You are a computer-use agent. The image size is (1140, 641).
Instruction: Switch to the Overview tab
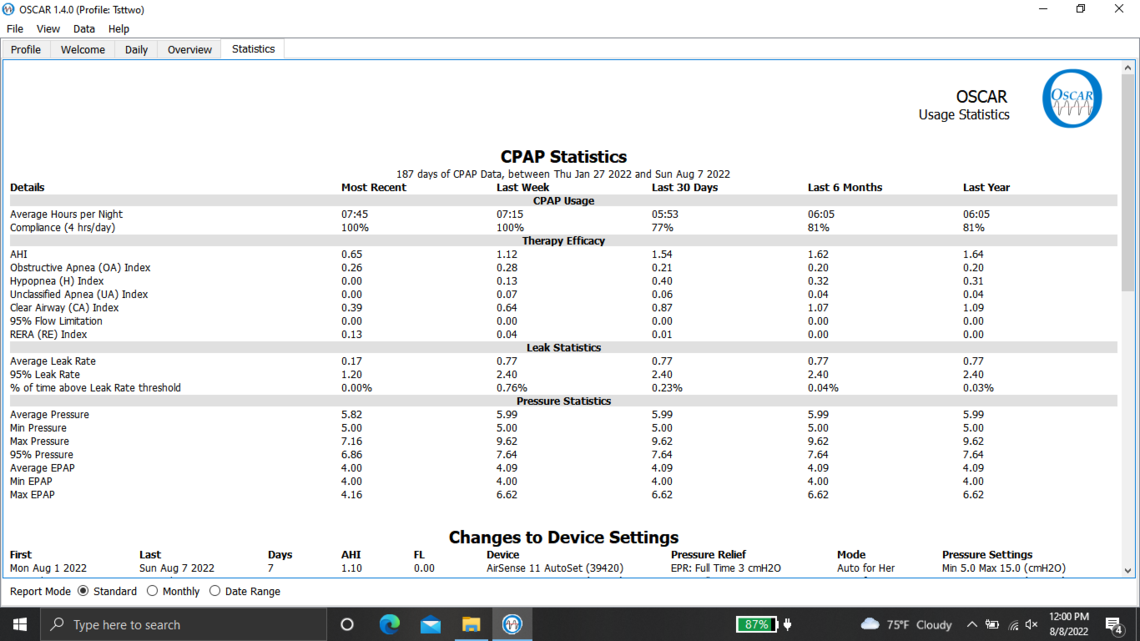tap(189, 49)
